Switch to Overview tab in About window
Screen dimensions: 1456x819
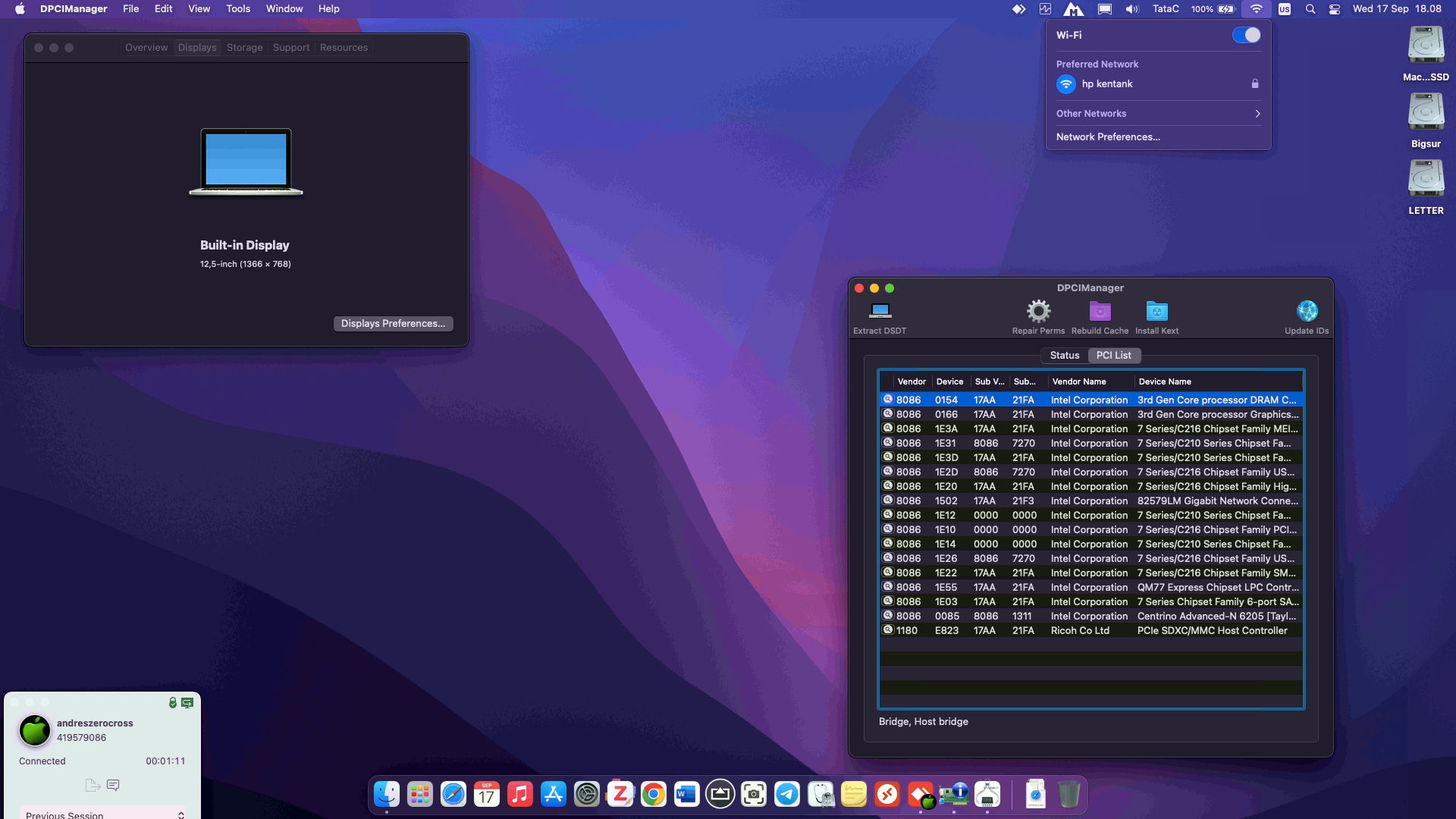146,47
